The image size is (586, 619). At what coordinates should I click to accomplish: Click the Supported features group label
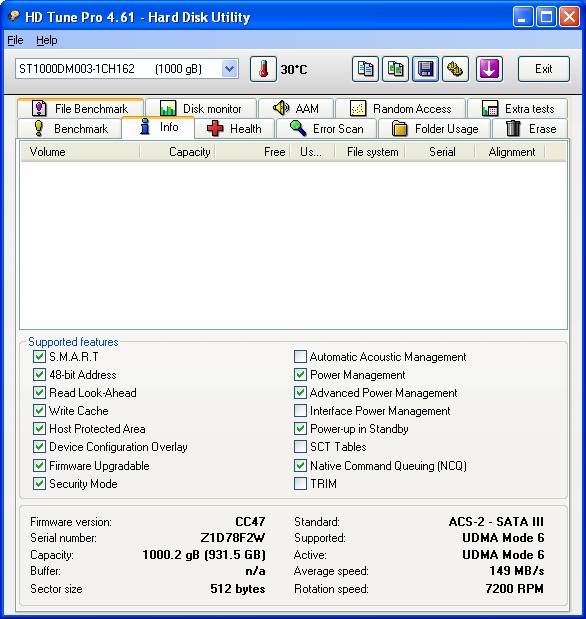point(73,341)
